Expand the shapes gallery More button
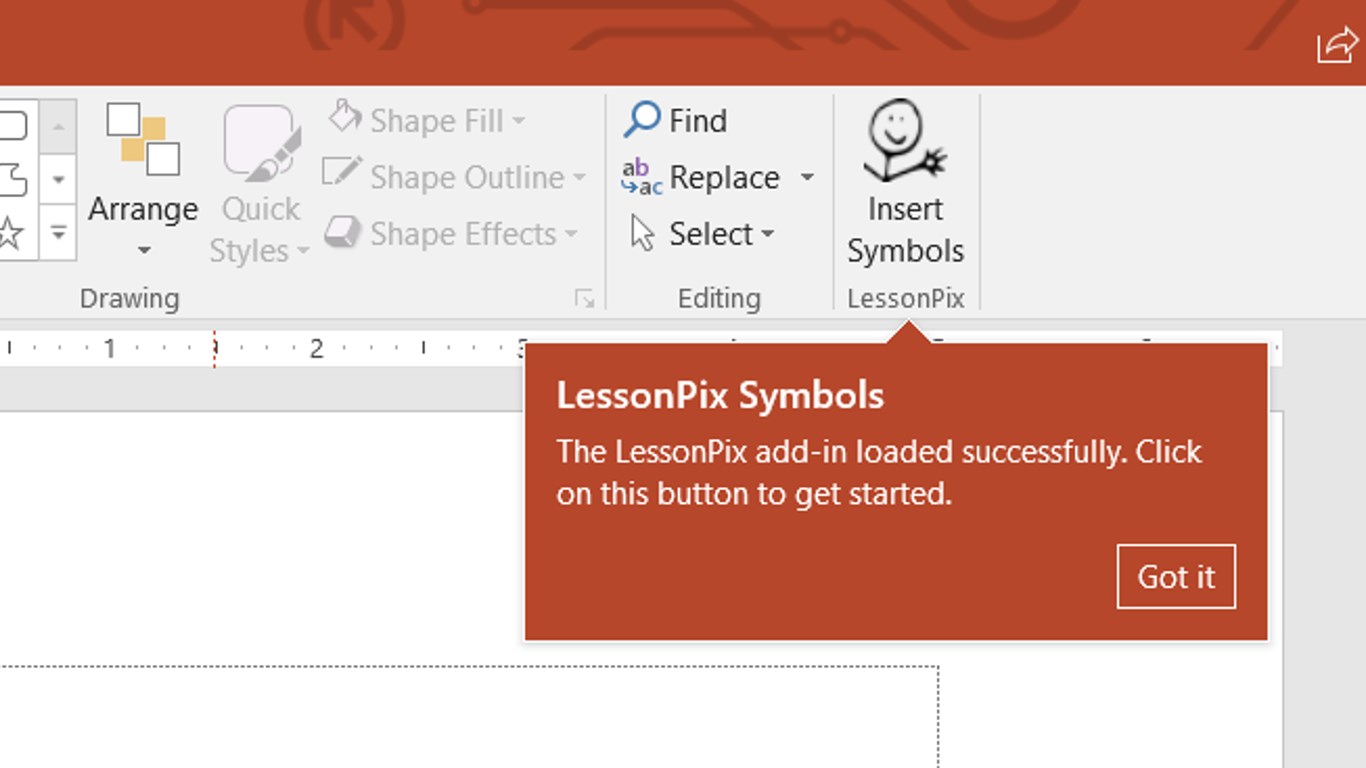This screenshot has height=768, width=1366. coord(58,234)
